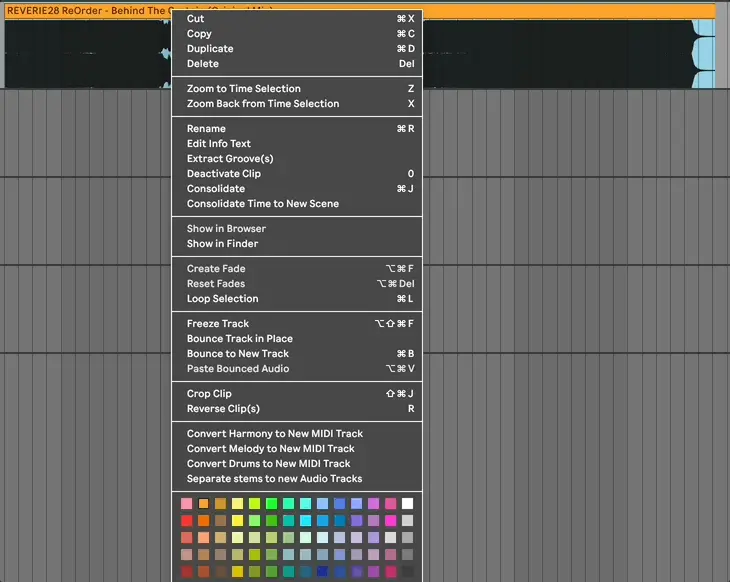Select Convert Harmony to New MIDI Track
The width and height of the screenshot is (730, 582).
297,433
